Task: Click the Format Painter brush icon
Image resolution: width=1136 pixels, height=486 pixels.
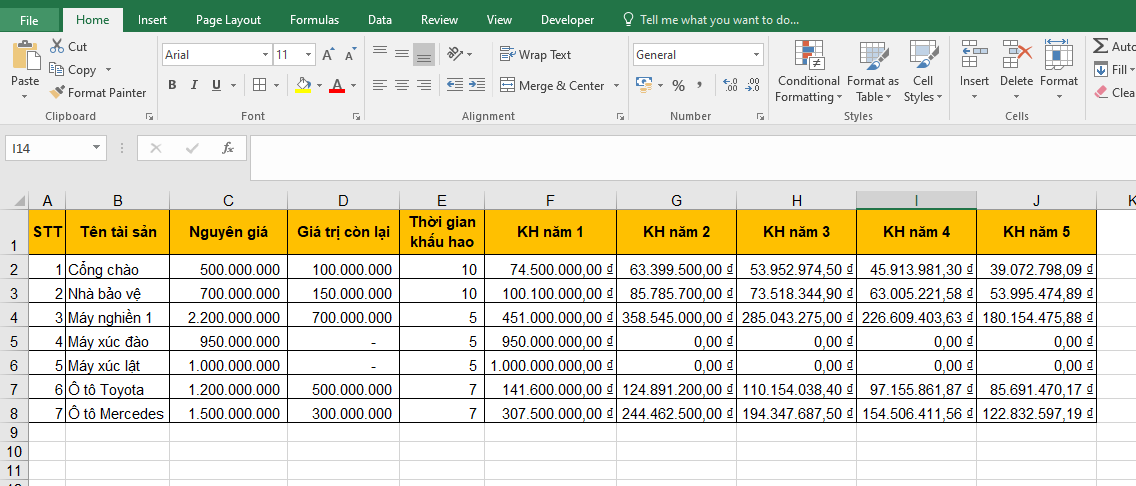Action: [x=58, y=93]
